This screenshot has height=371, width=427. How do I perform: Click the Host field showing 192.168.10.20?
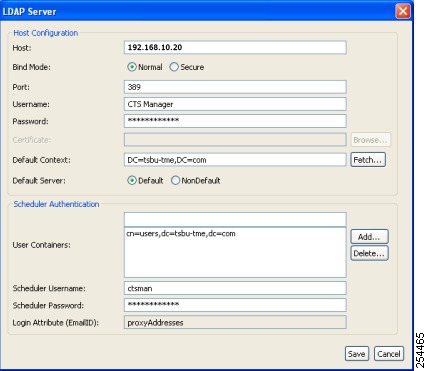coord(235,47)
